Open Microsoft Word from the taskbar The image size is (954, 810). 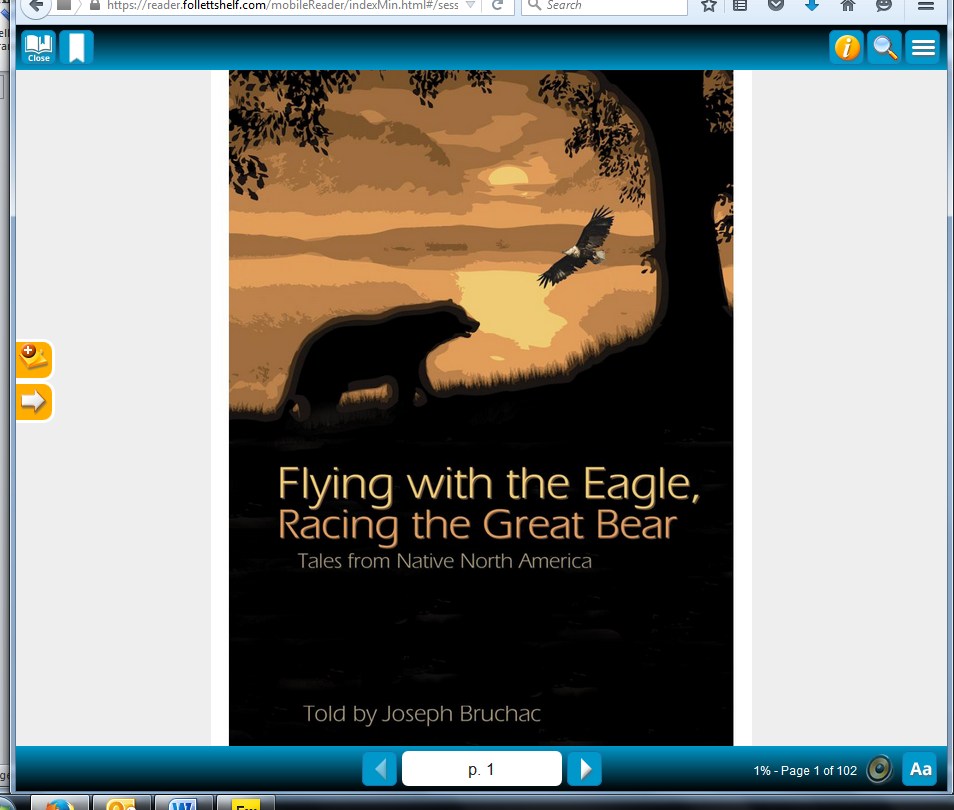[183, 803]
